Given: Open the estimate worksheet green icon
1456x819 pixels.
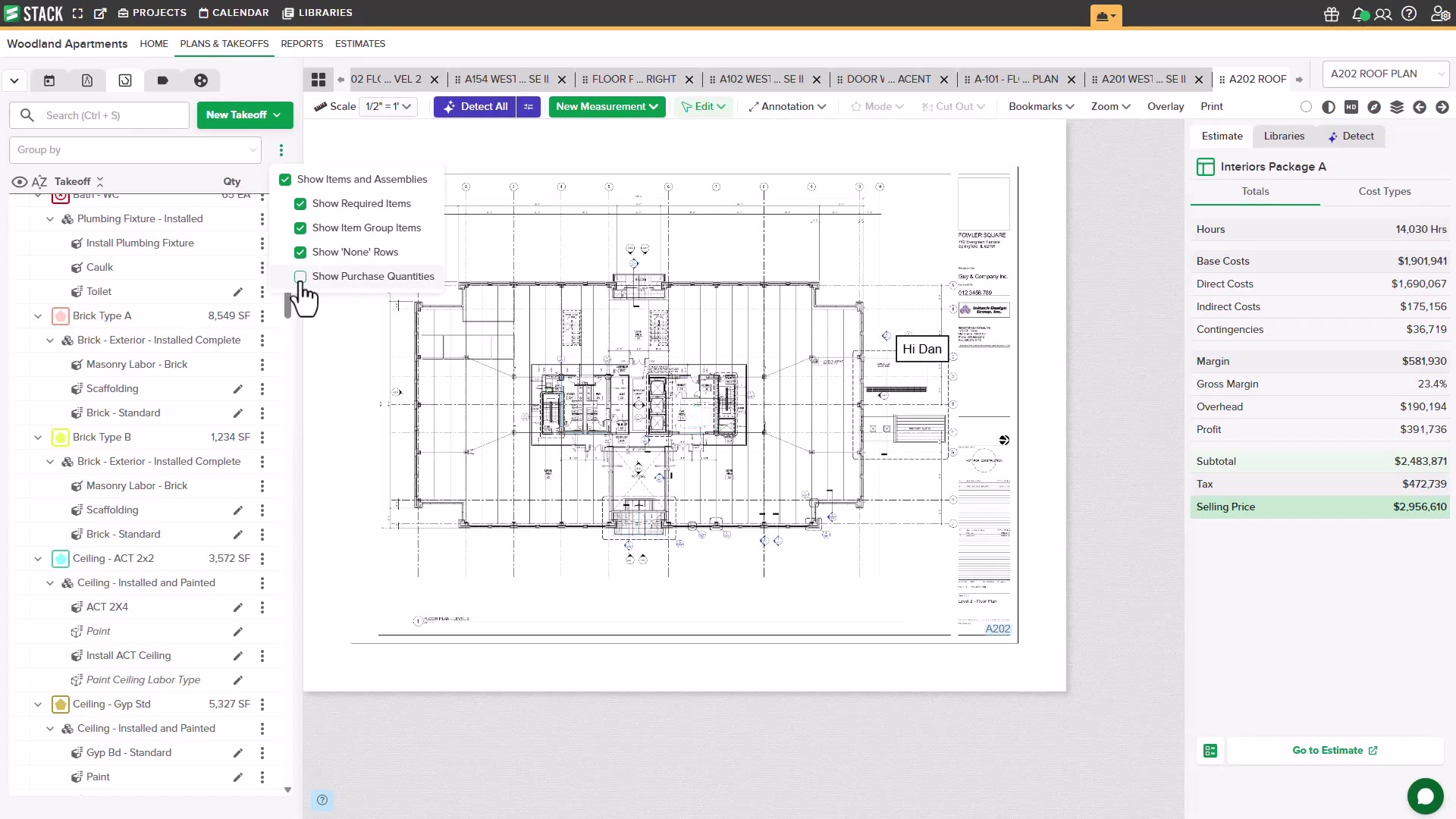Looking at the screenshot, I should point(1210,751).
